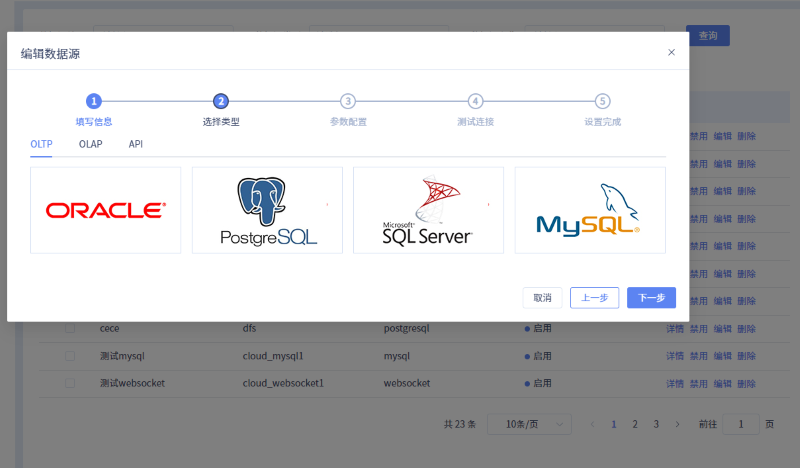The height and width of the screenshot is (468, 800).
Task: Click 禁用 in 测试websocket row
Action: (x=698, y=384)
